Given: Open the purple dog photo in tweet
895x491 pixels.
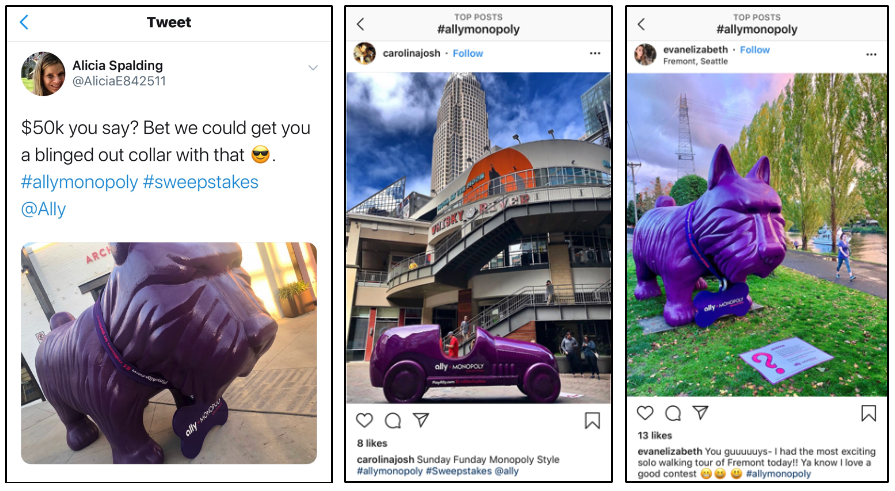Looking at the screenshot, I should click(169, 353).
